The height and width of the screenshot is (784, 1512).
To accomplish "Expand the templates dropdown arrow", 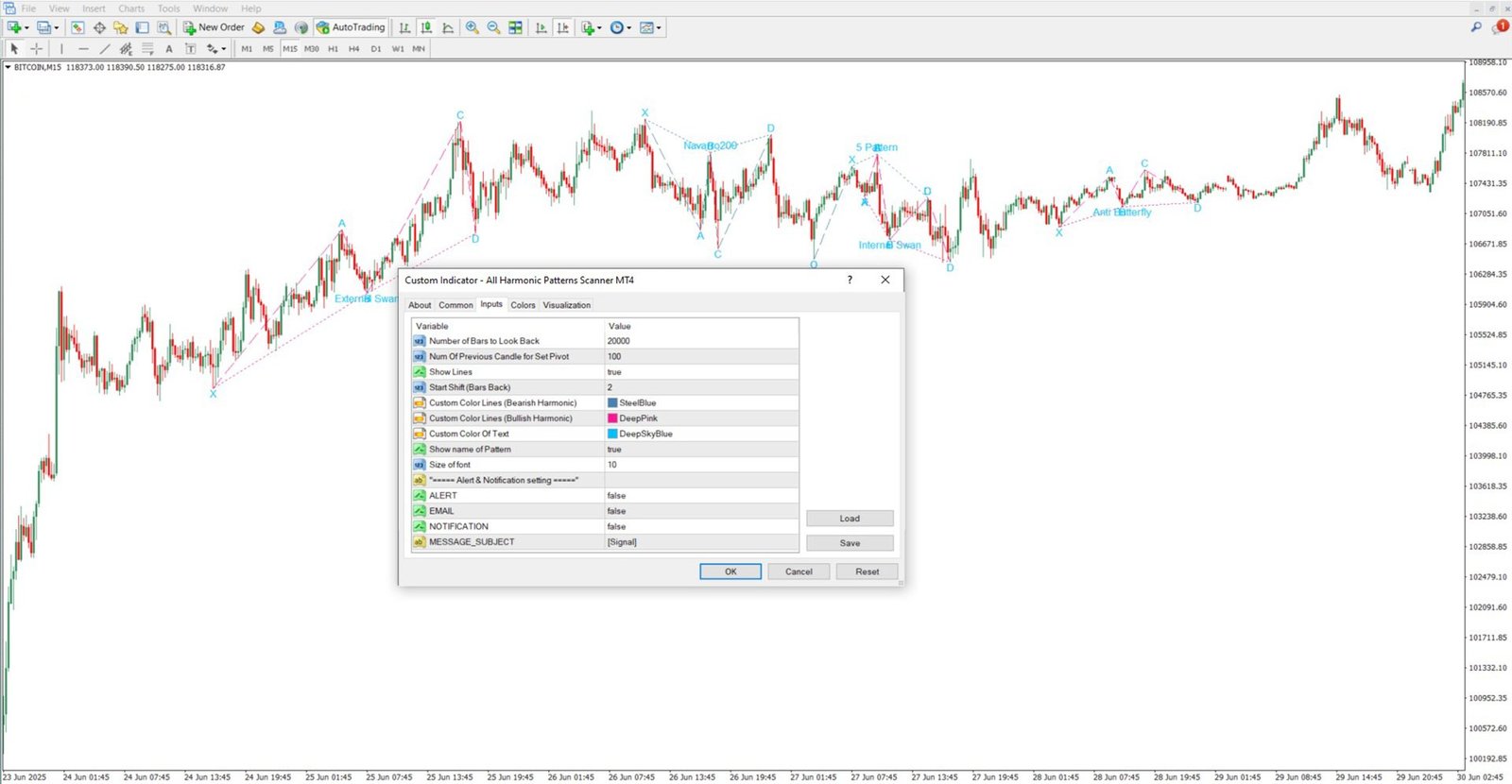I will (x=659, y=28).
